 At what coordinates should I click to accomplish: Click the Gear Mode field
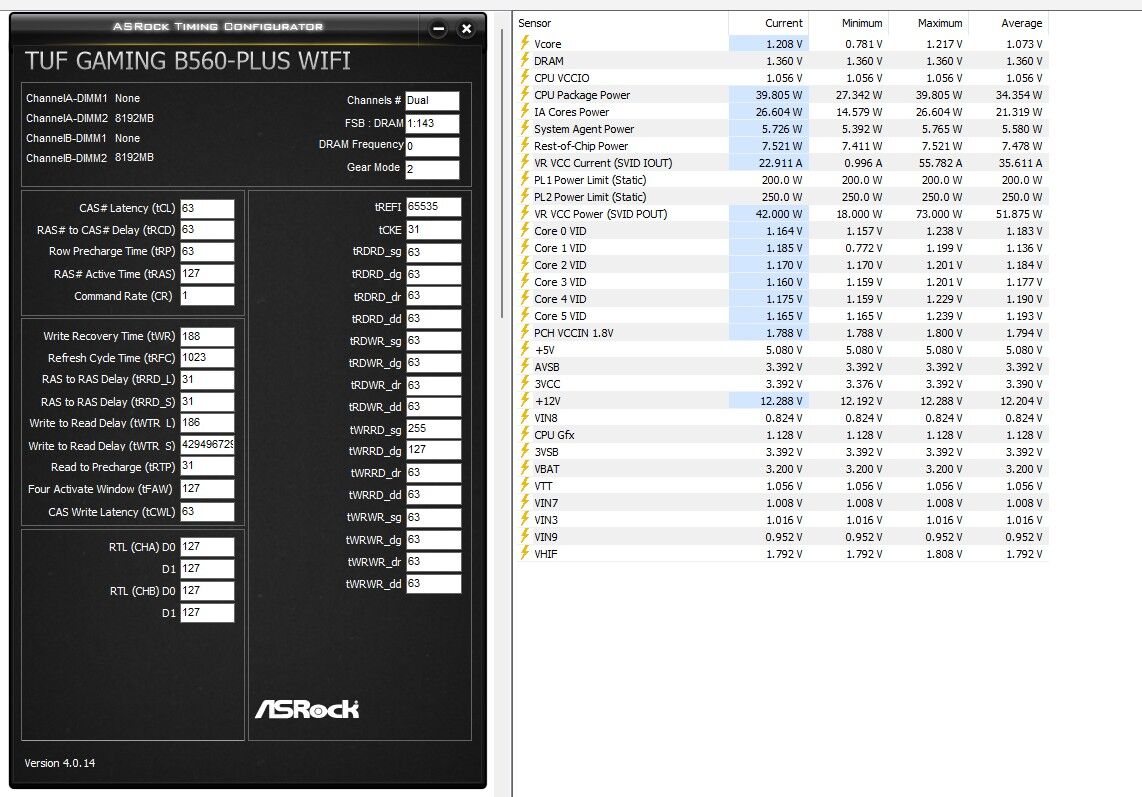[x=433, y=169]
